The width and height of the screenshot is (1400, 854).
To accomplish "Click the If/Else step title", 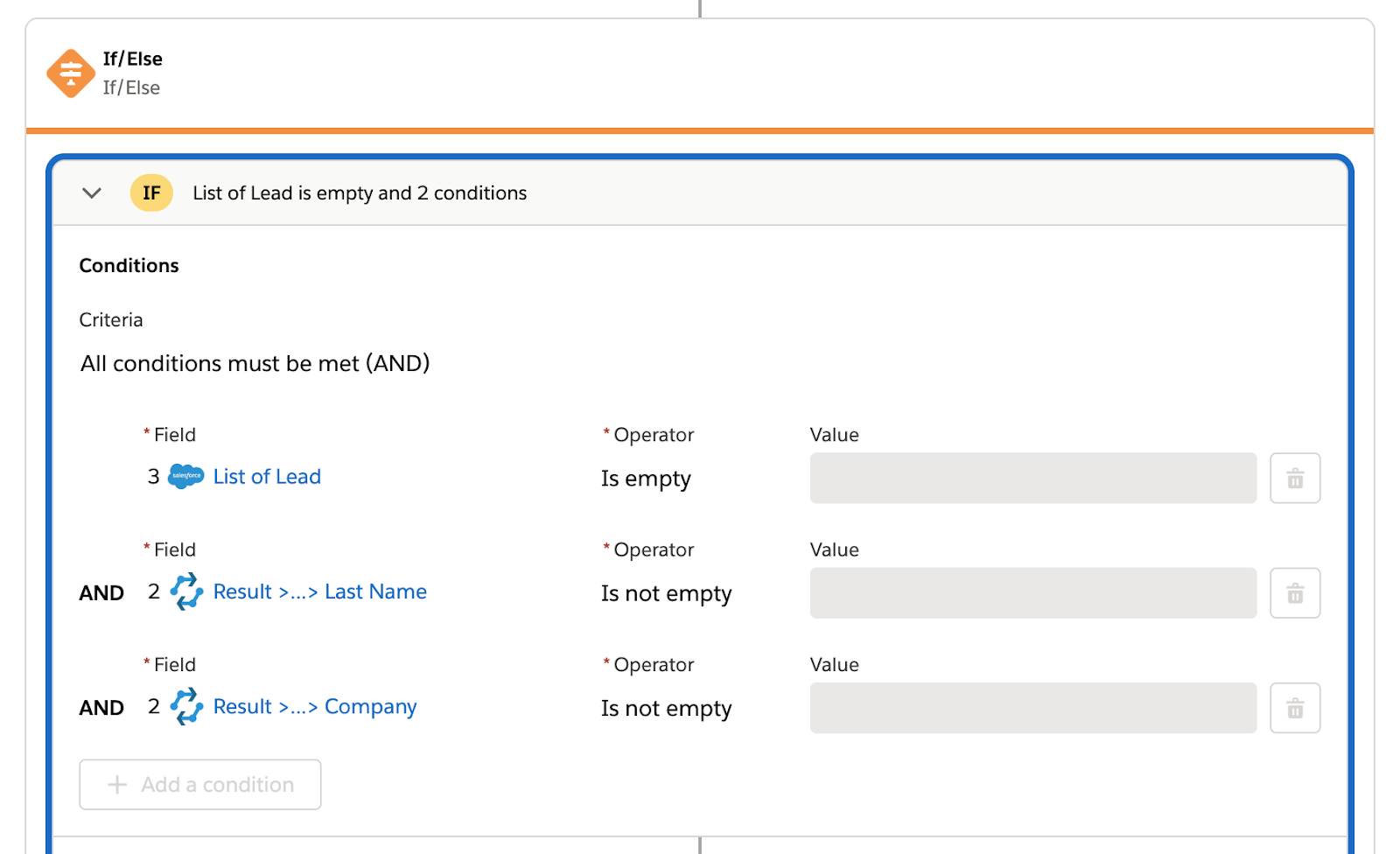I will 133,59.
